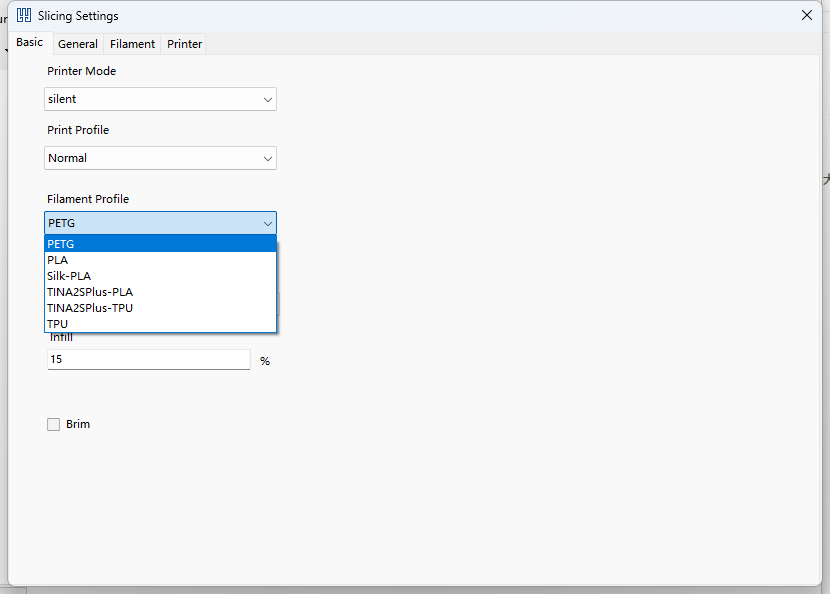Image resolution: width=830 pixels, height=594 pixels.
Task: Select TPU at the list bottom
Action: click(160, 324)
